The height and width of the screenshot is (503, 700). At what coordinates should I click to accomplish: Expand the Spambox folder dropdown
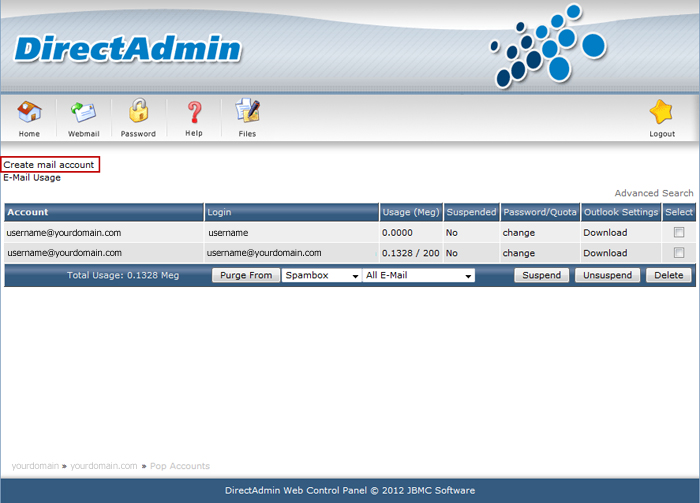[x=321, y=275]
